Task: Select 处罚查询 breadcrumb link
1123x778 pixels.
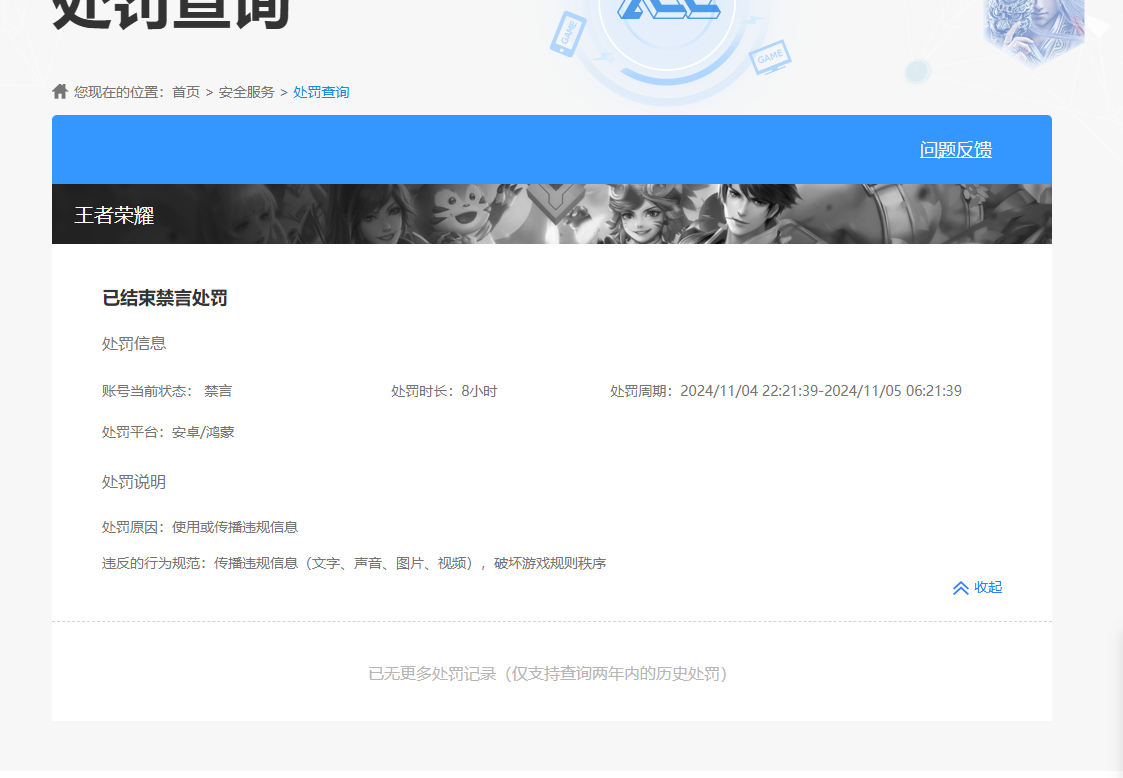Action: pos(321,92)
